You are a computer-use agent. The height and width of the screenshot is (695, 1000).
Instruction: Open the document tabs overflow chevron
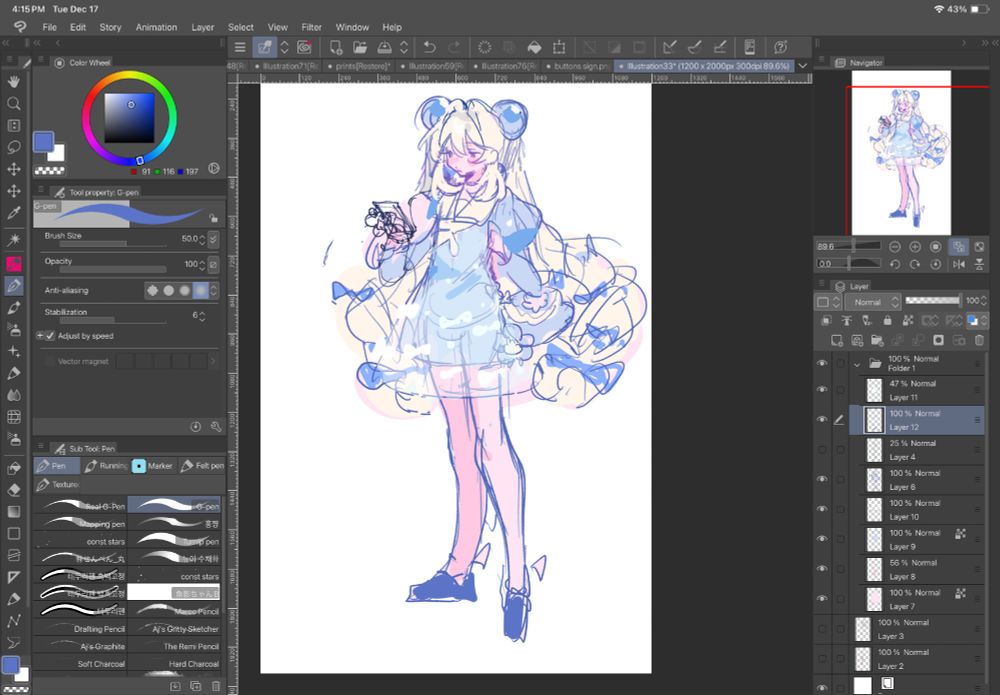[802, 66]
